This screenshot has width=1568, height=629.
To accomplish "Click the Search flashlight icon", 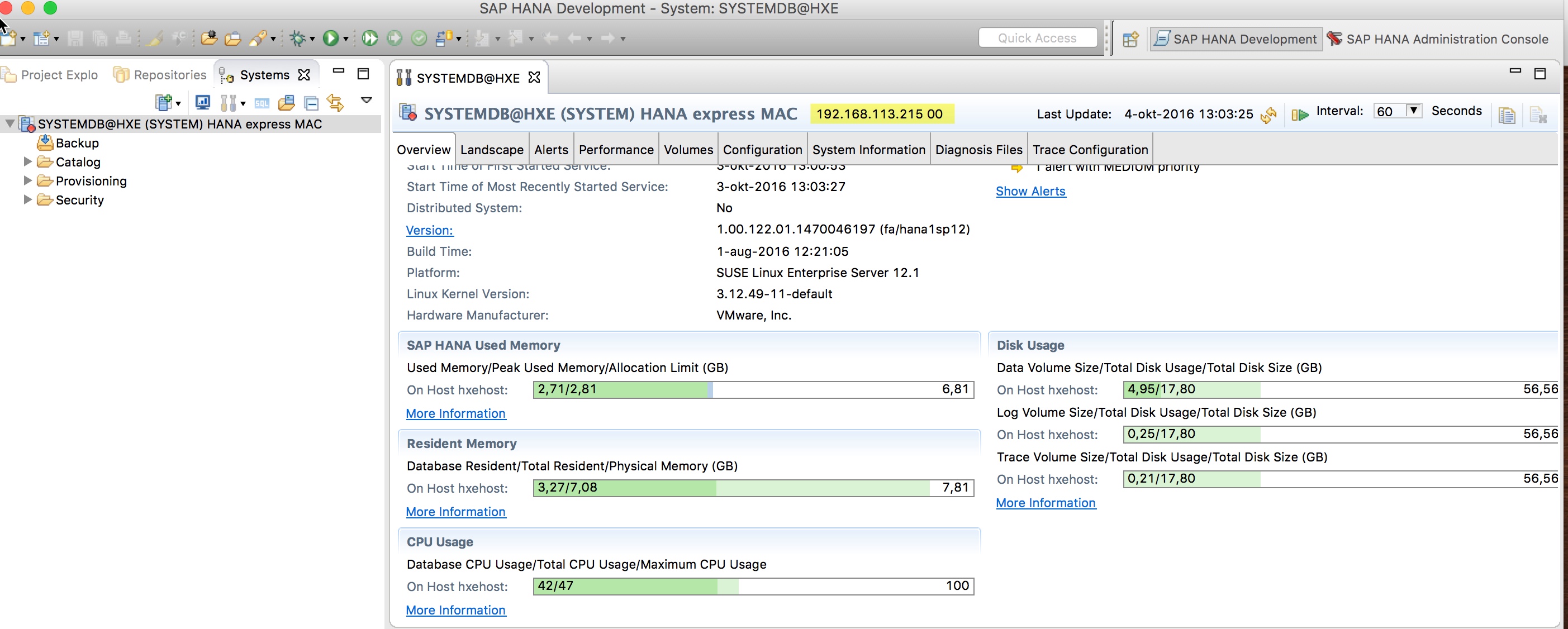I will point(258,39).
